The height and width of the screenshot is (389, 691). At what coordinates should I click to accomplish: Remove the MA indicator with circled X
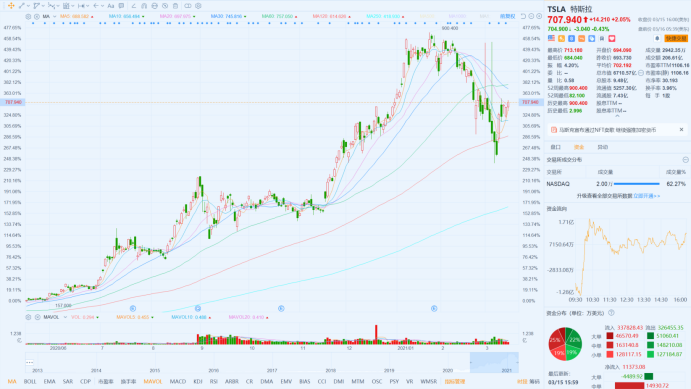[37, 16]
